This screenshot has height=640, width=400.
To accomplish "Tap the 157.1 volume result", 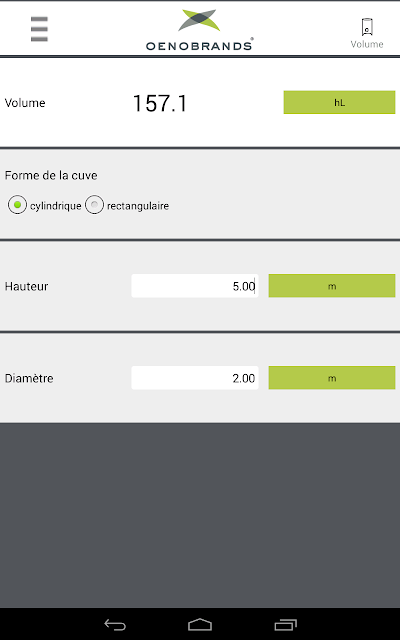I will point(160,103).
